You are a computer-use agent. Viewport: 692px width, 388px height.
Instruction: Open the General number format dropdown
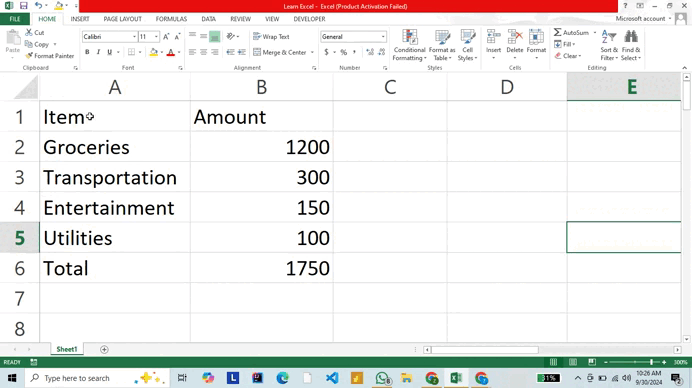point(383,37)
